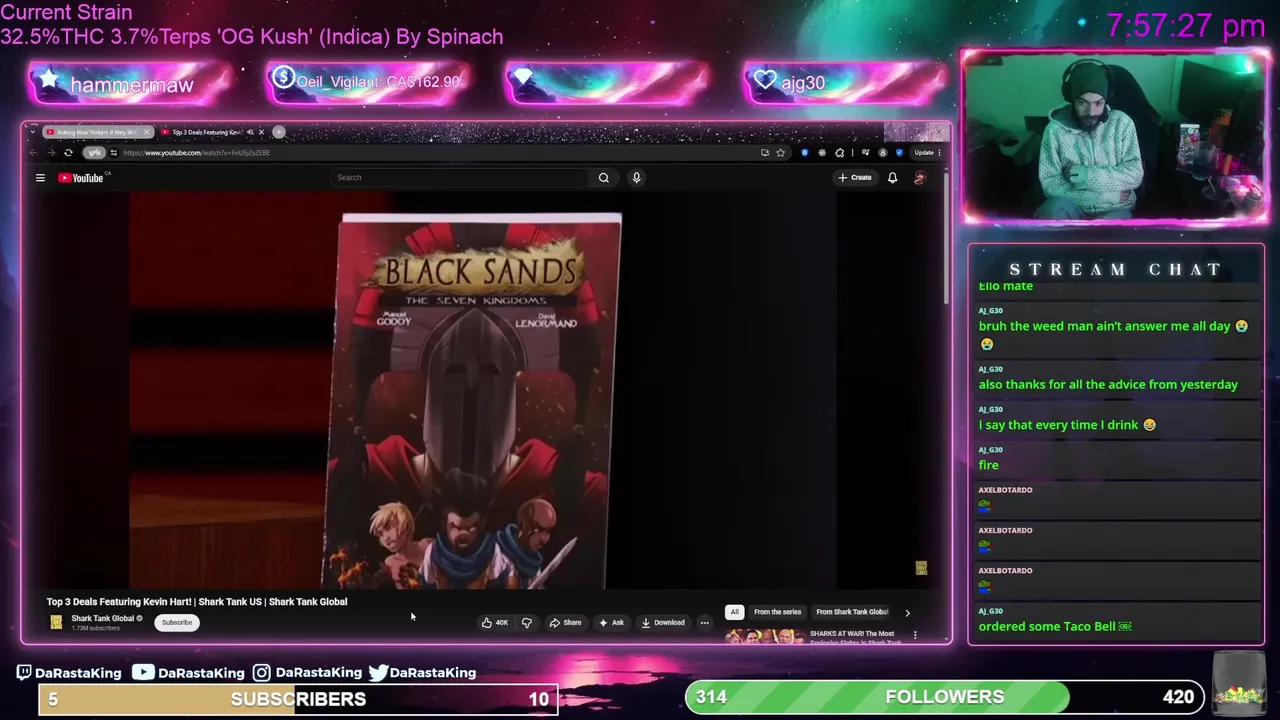The width and height of the screenshot is (1280, 720).
Task: Toggle the browser VPN badge
Action: tap(94, 153)
